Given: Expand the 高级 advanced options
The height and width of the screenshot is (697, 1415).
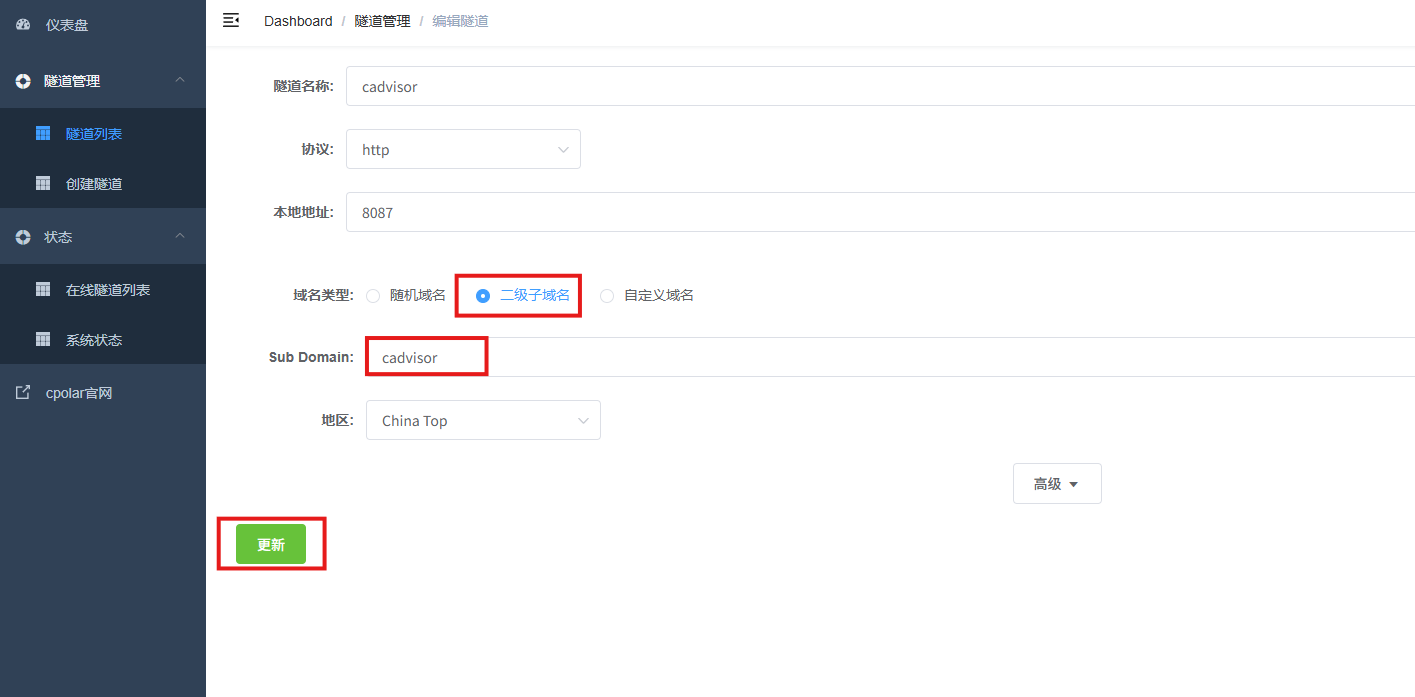Looking at the screenshot, I should 1057,484.
